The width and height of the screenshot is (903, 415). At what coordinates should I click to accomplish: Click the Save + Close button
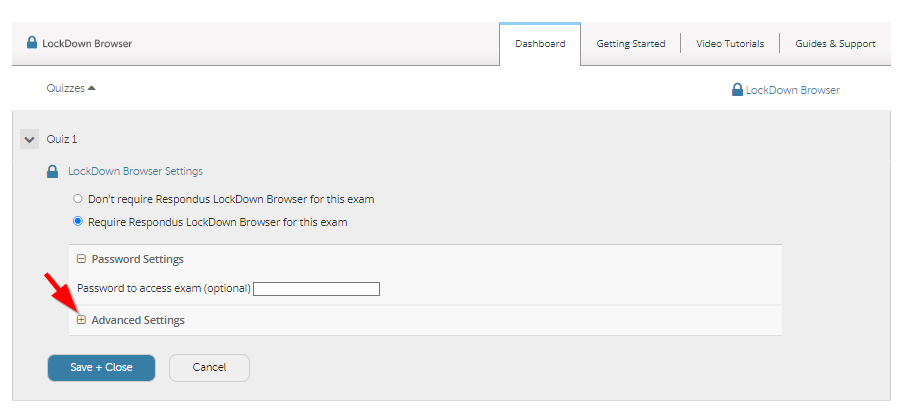pyautogui.click(x=101, y=368)
